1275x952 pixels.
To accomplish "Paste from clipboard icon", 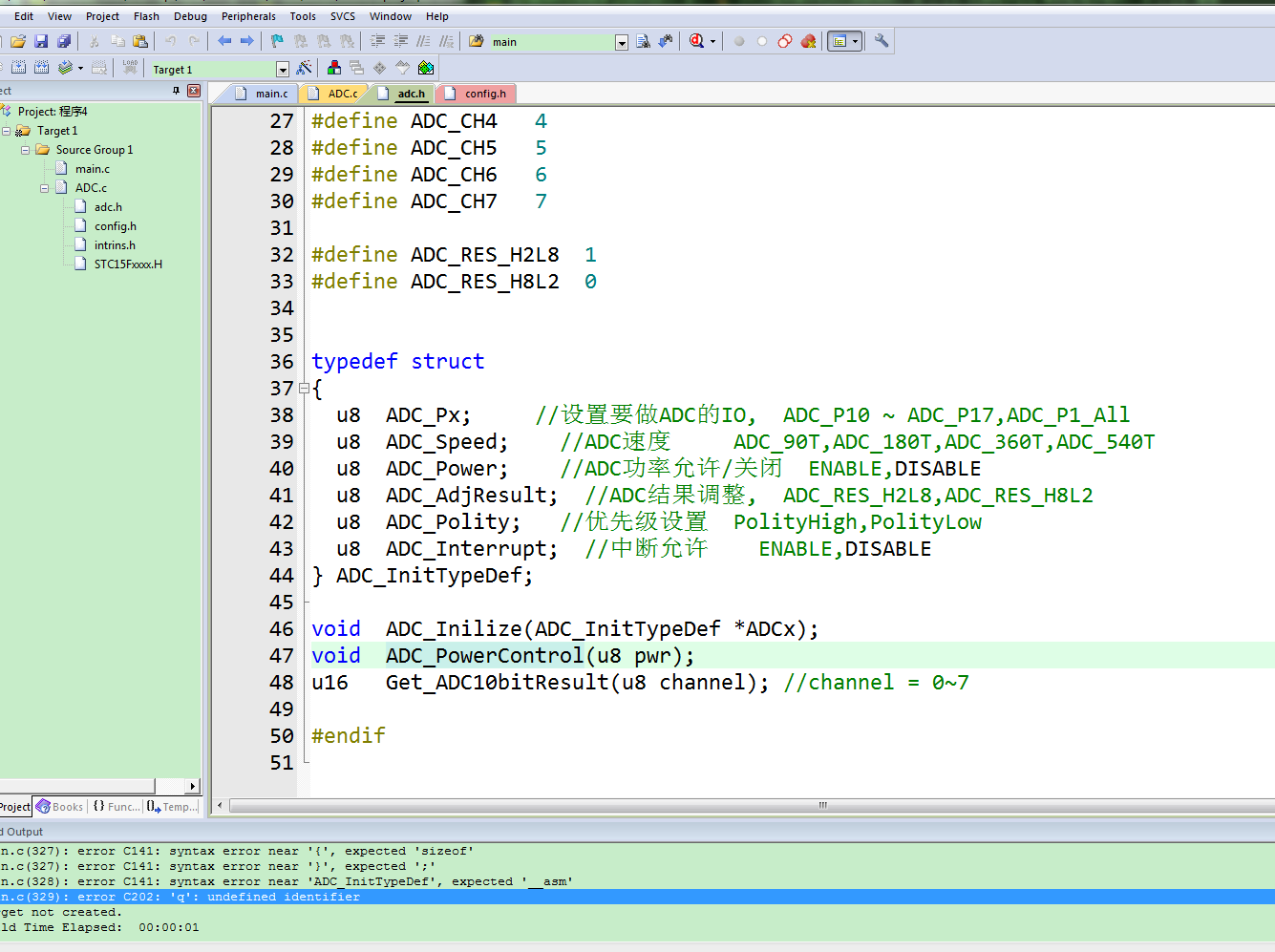I will tap(140, 41).
